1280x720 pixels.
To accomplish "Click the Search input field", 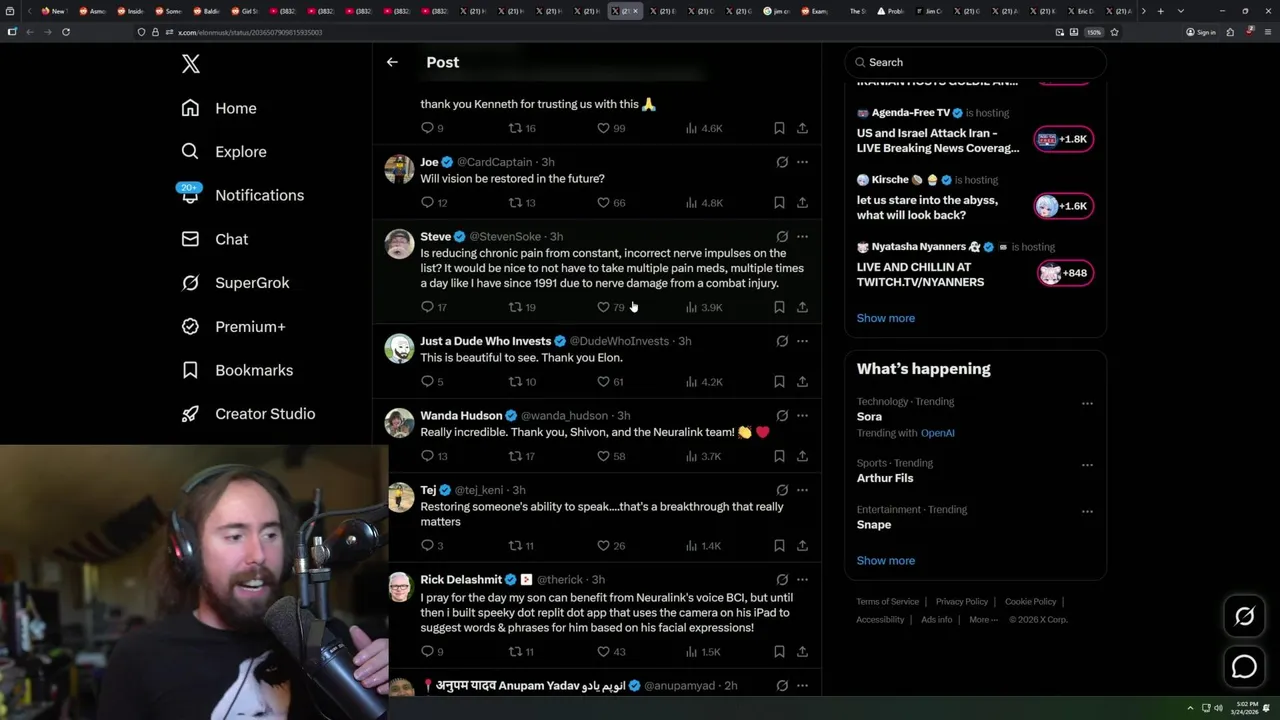I will coord(975,62).
